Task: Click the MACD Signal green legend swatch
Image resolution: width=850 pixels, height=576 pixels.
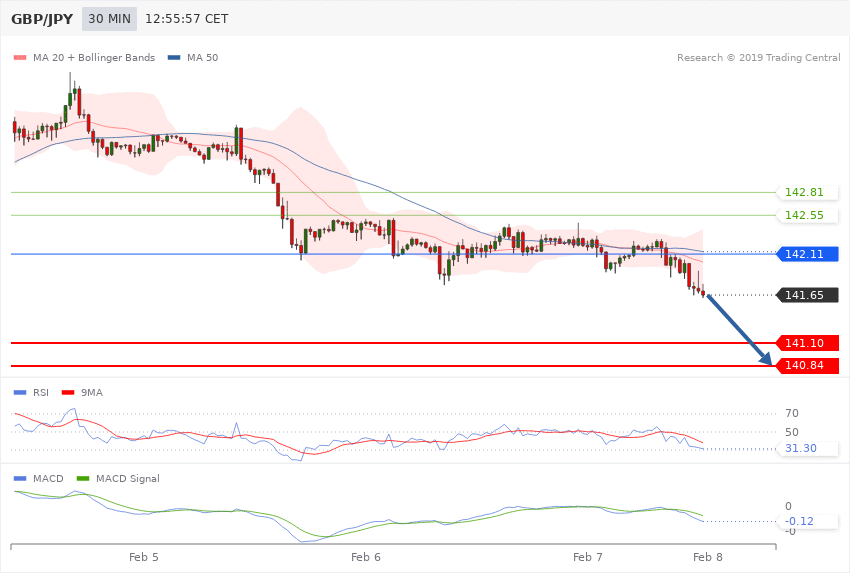Action: click(83, 478)
